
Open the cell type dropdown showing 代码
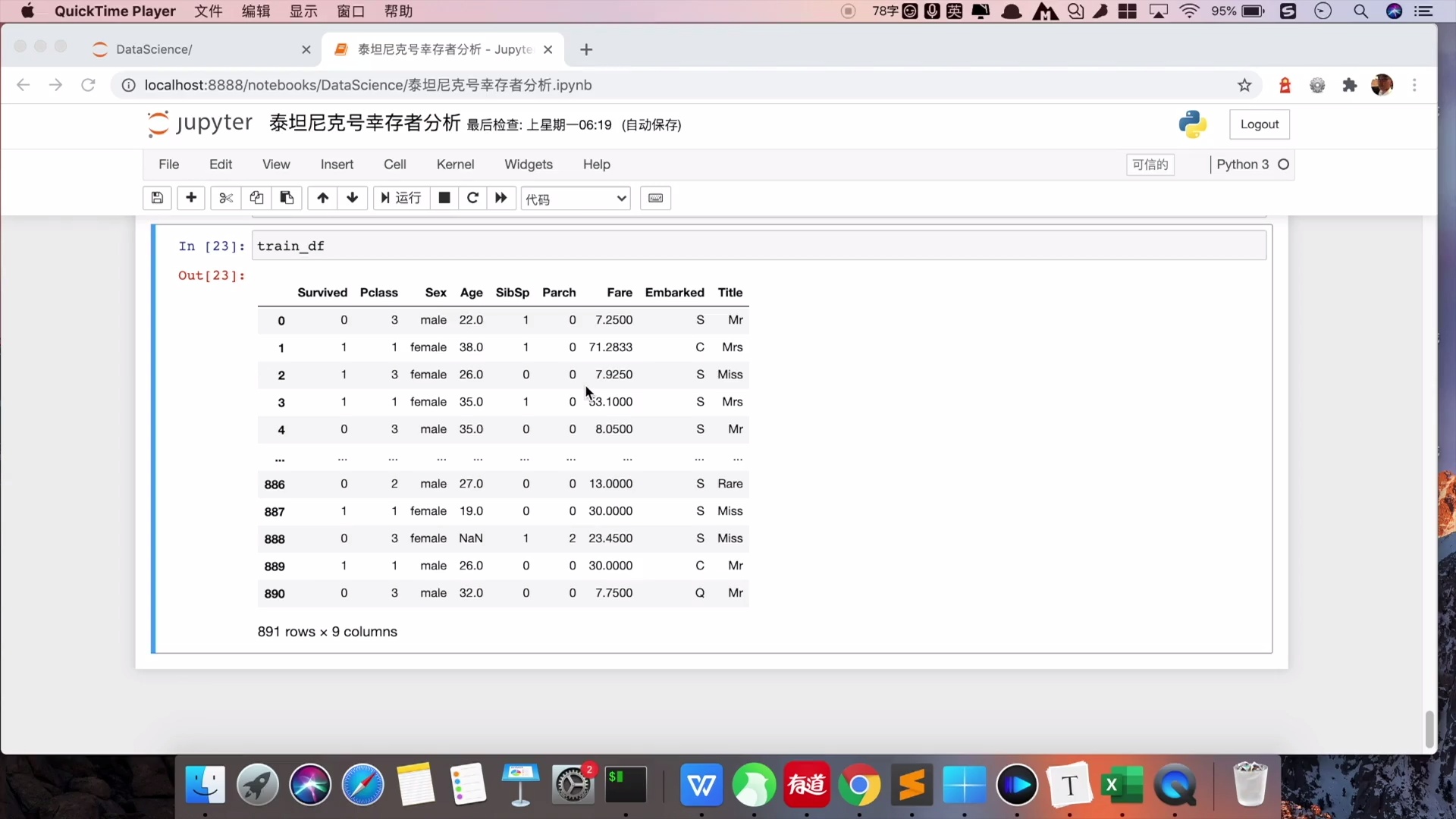575,198
